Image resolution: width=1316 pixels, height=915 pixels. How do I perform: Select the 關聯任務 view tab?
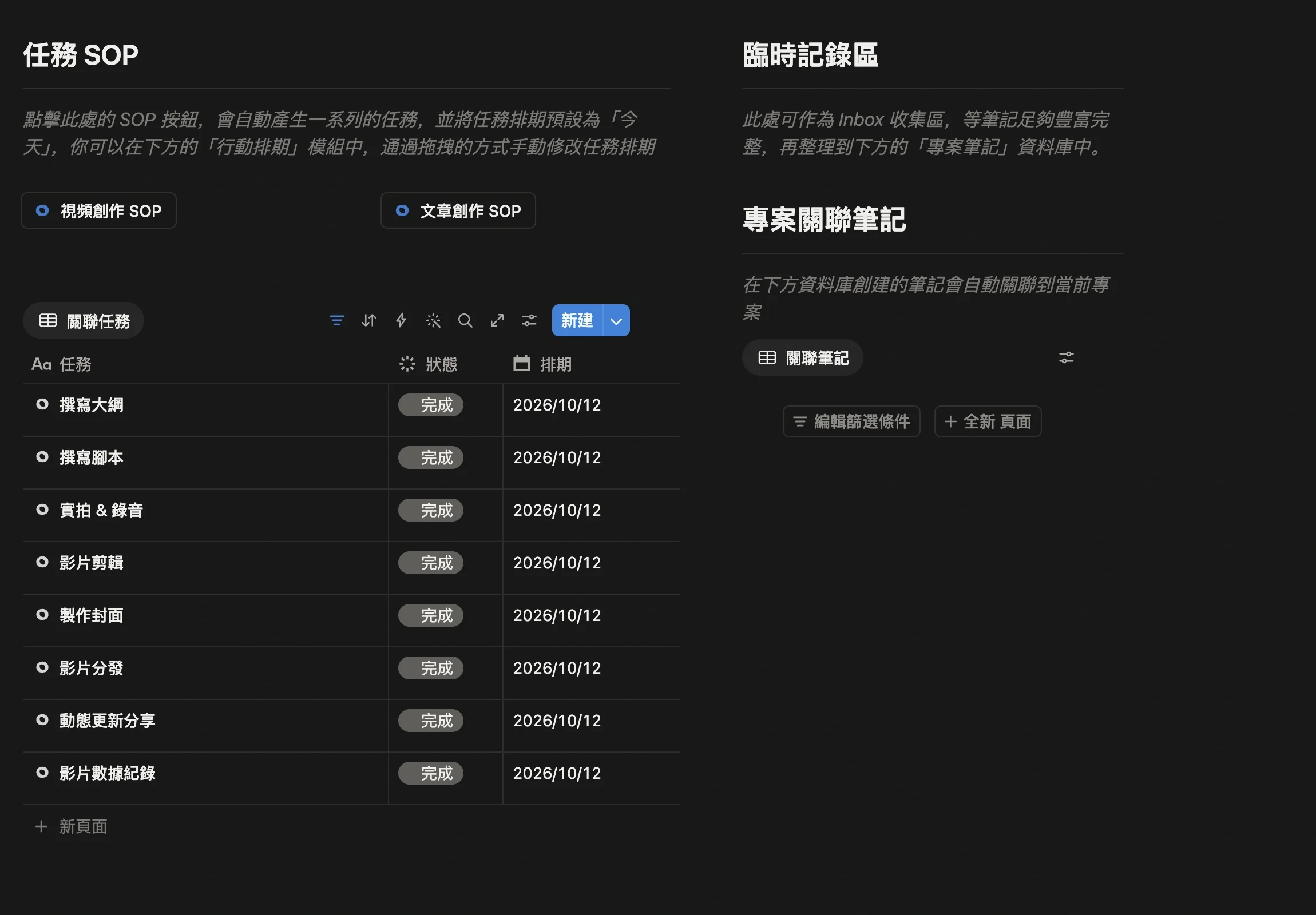84,320
